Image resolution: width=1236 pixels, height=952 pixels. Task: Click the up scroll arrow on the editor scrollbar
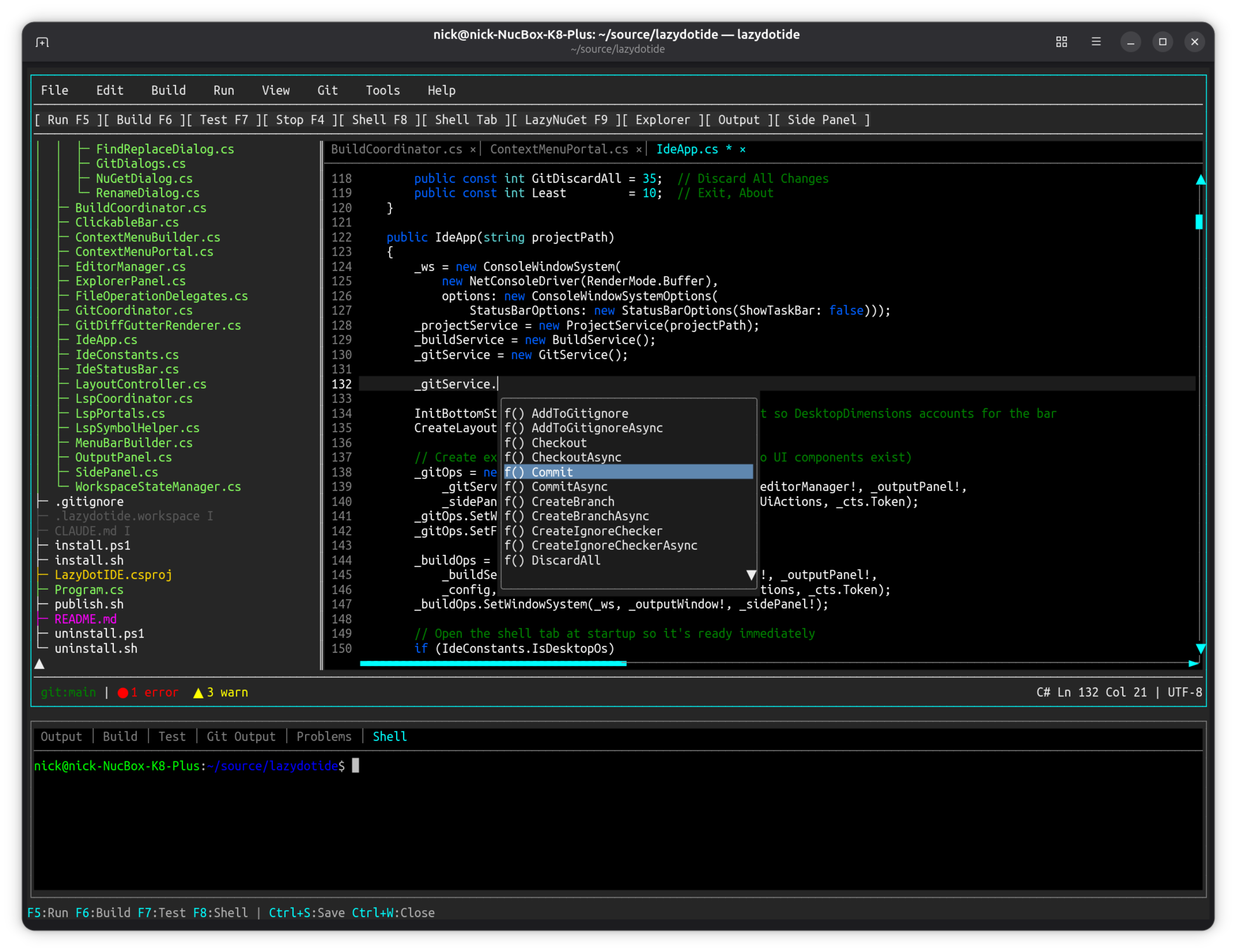(1201, 179)
